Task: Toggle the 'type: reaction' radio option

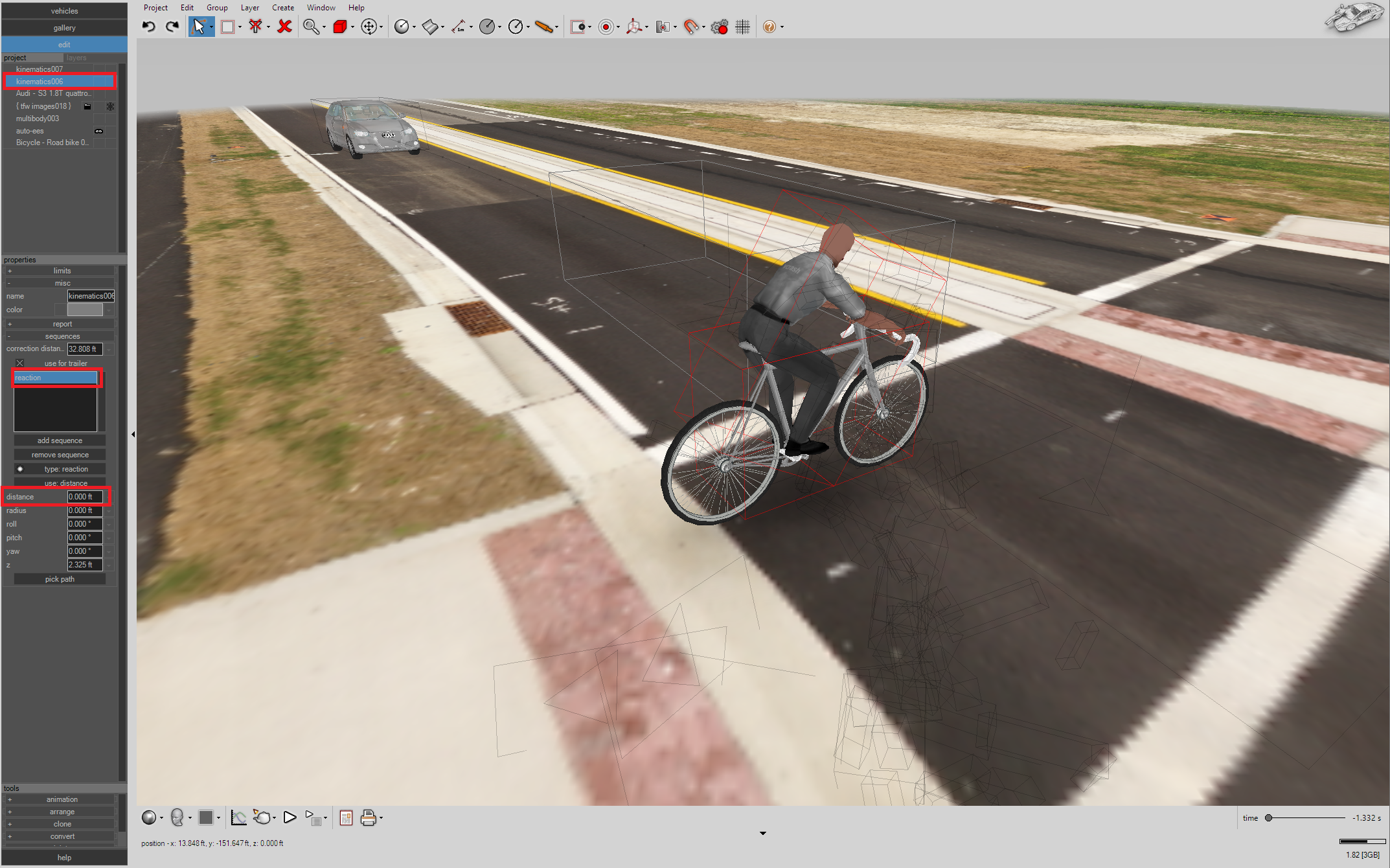Action: [20, 469]
